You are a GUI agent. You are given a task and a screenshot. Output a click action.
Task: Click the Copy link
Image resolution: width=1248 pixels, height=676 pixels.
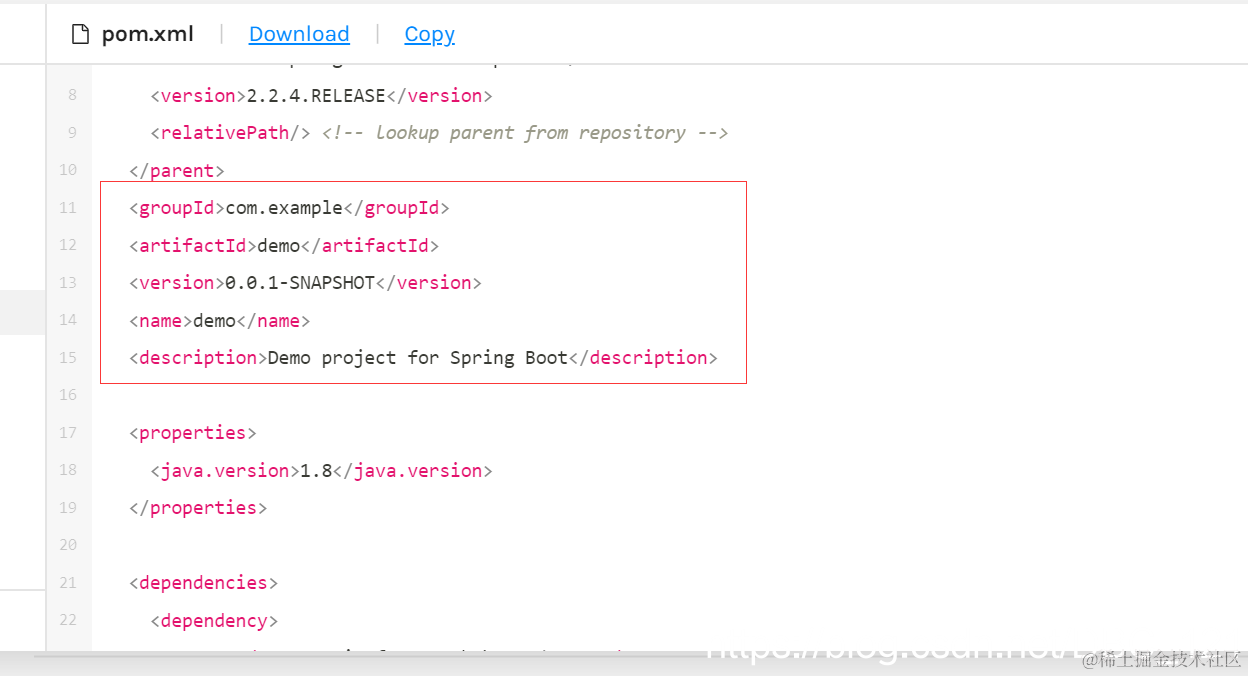point(430,34)
